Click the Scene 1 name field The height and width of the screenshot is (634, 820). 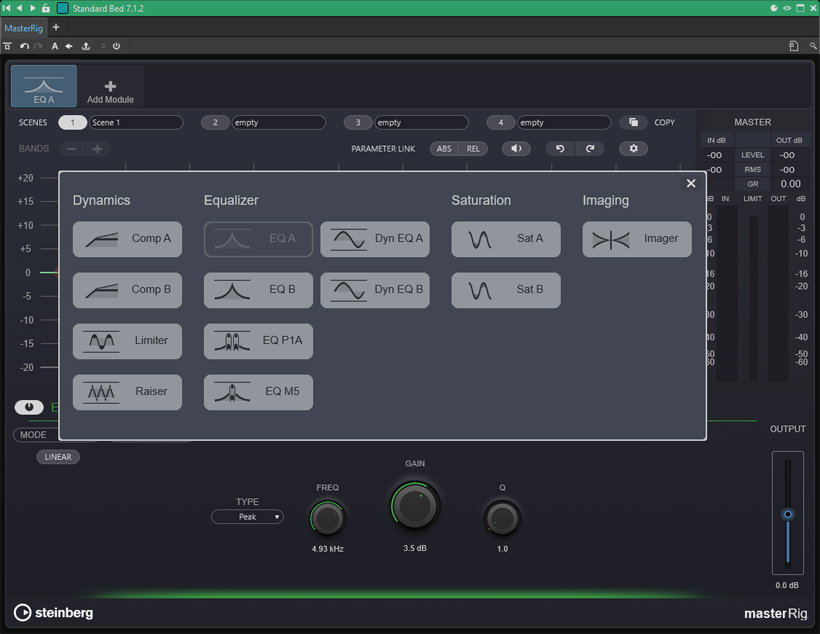(136, 122)
